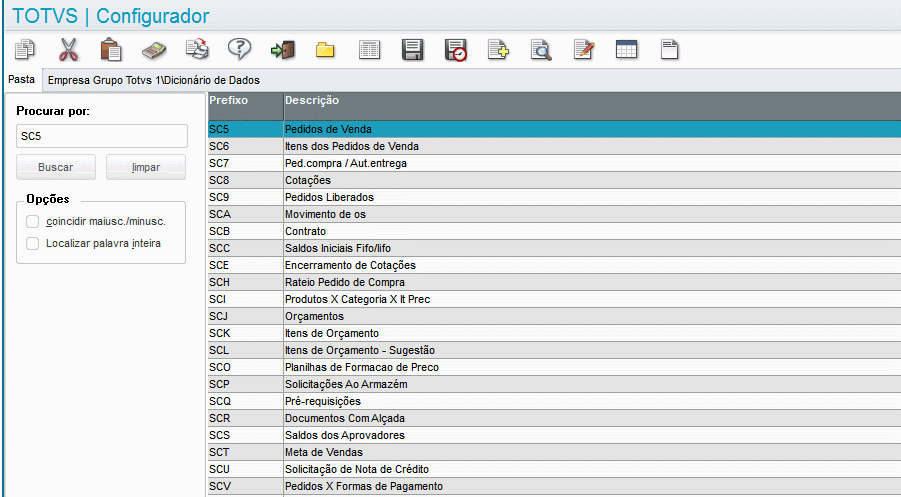Screen dimensions: 901x497
Task: Select the SCK Itens de Orçamento row
Action: tap(554, 333)
